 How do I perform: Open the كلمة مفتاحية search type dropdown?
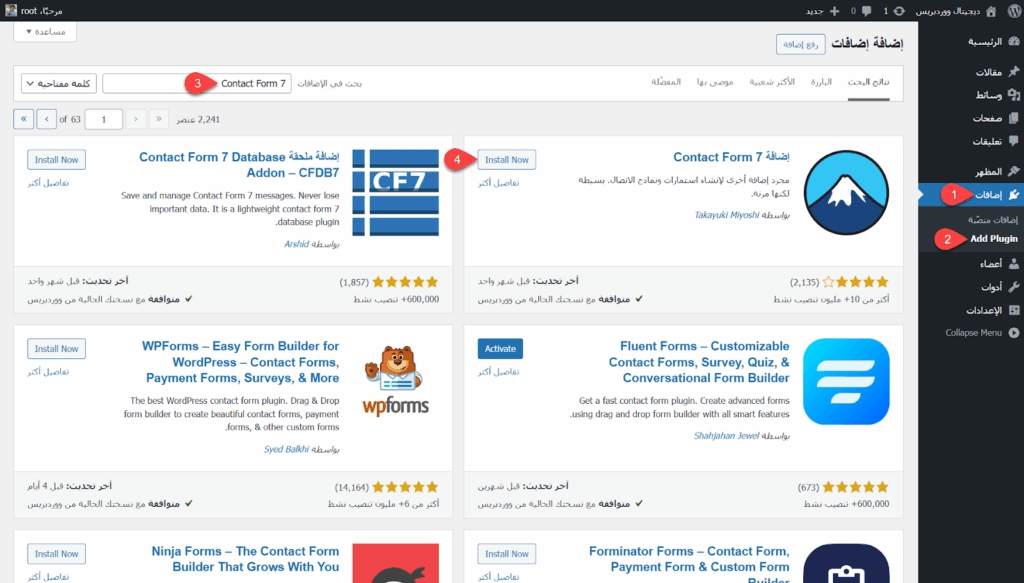(59, 84)
